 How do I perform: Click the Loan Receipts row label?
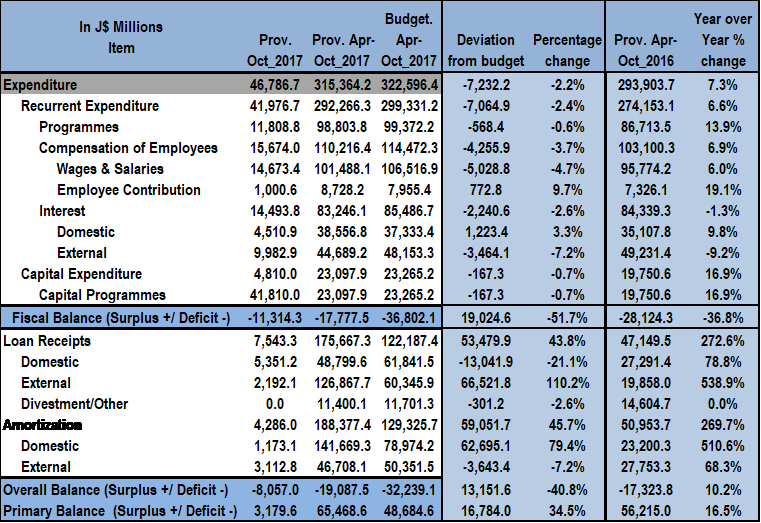[x=48, y=341]
